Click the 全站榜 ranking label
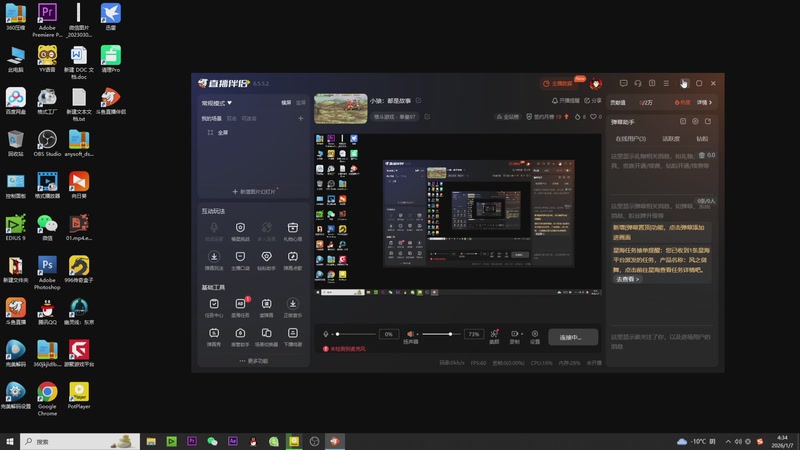The width and height of the screenshot is (800, 450). (508, 117)
